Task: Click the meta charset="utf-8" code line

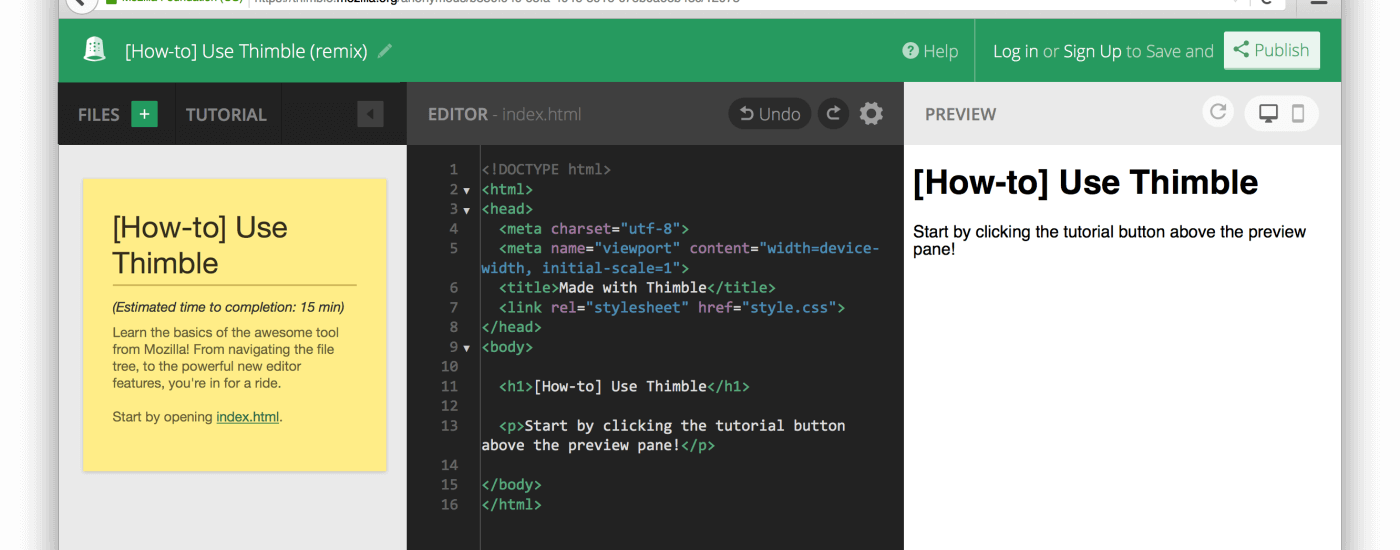Action: tap(594, 229)
